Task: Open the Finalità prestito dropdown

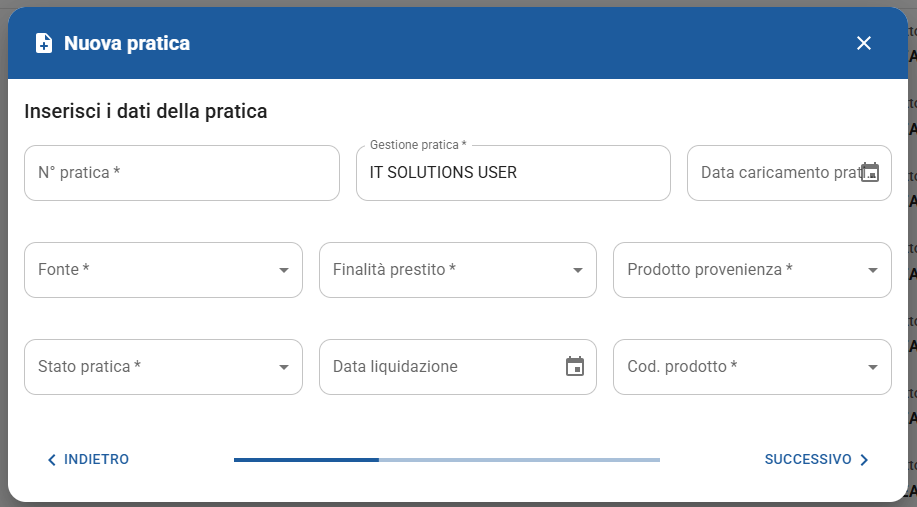Action: pyautogui.click(x=457, y=270)
